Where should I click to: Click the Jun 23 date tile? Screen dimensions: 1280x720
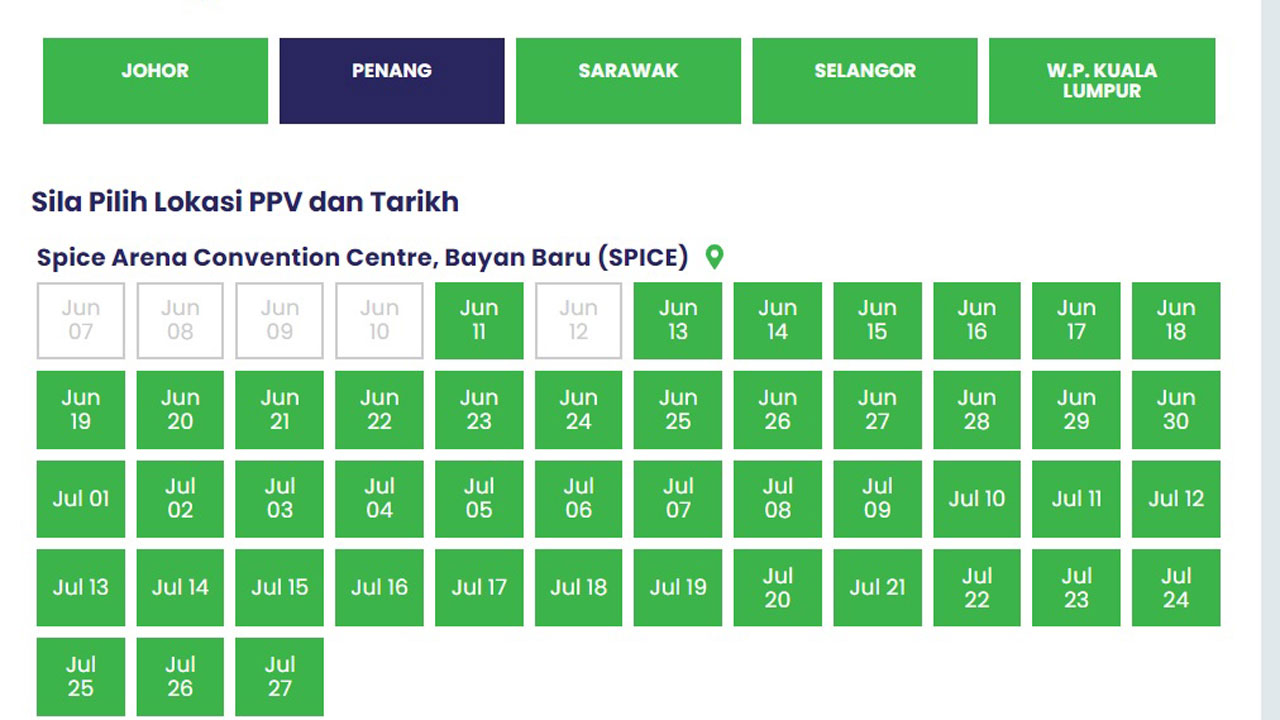(x=479, y=410)
